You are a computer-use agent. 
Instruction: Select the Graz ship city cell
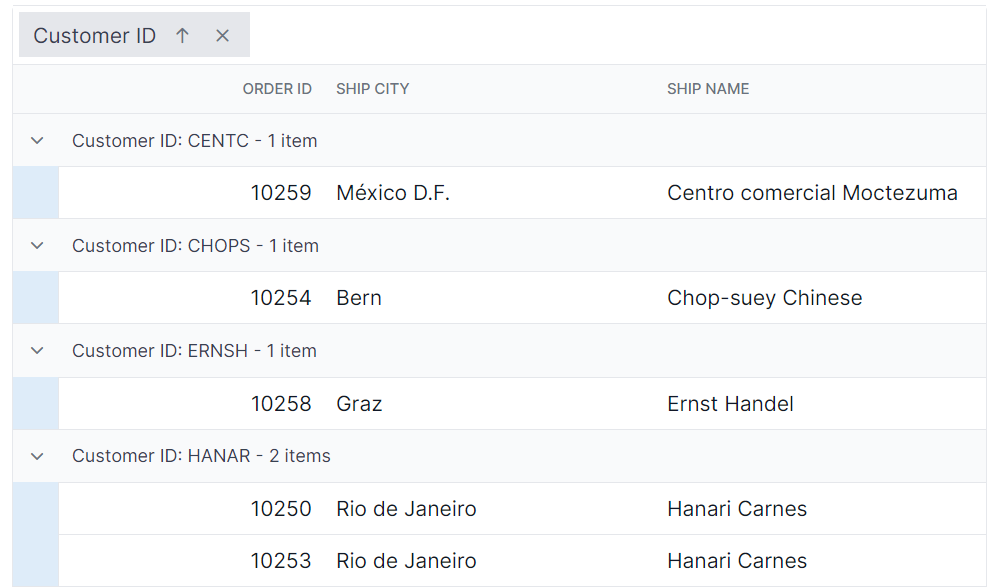pos(359,404)
